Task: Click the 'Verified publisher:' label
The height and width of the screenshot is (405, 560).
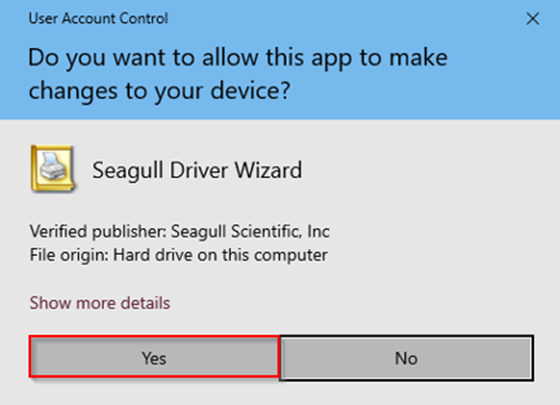Action: [98, 231]
